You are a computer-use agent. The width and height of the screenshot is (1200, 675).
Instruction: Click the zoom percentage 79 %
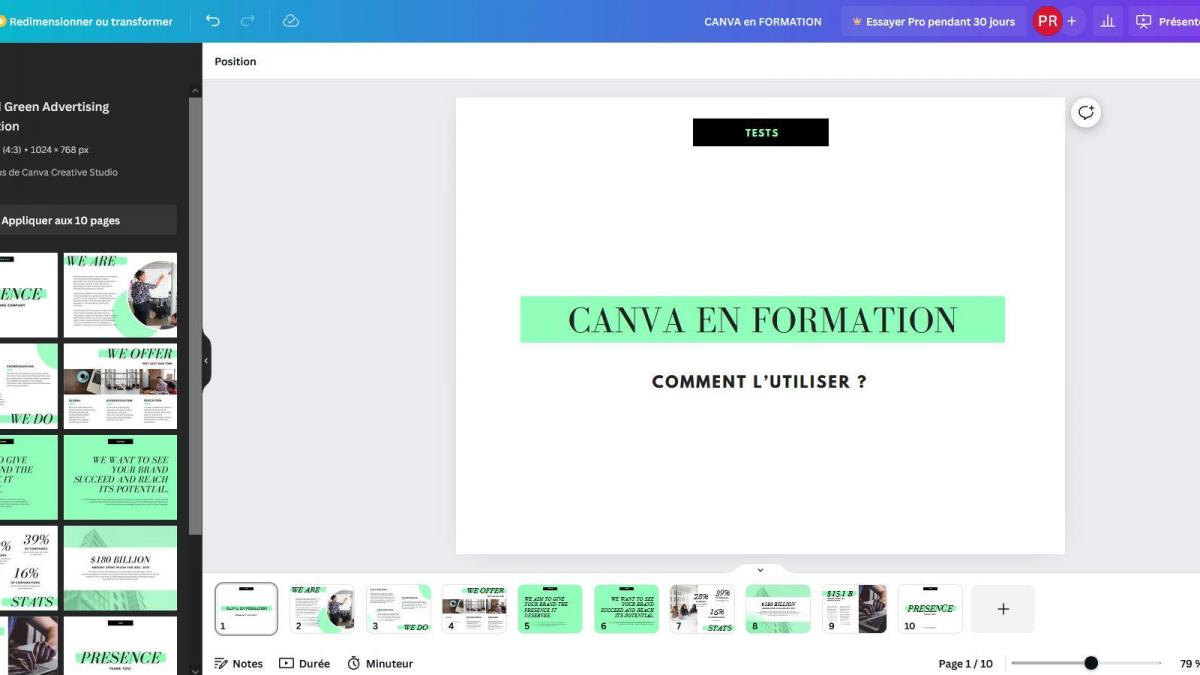point(1189,663)
